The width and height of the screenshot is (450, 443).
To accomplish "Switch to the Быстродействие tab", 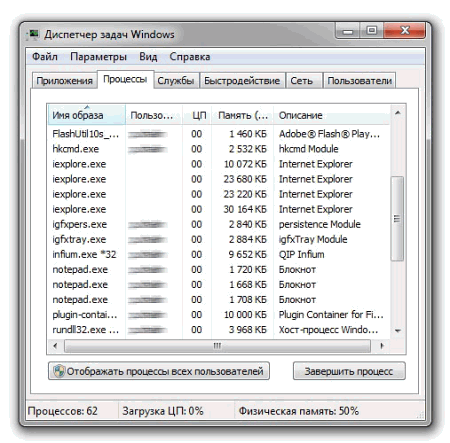I will click(242, 81).
